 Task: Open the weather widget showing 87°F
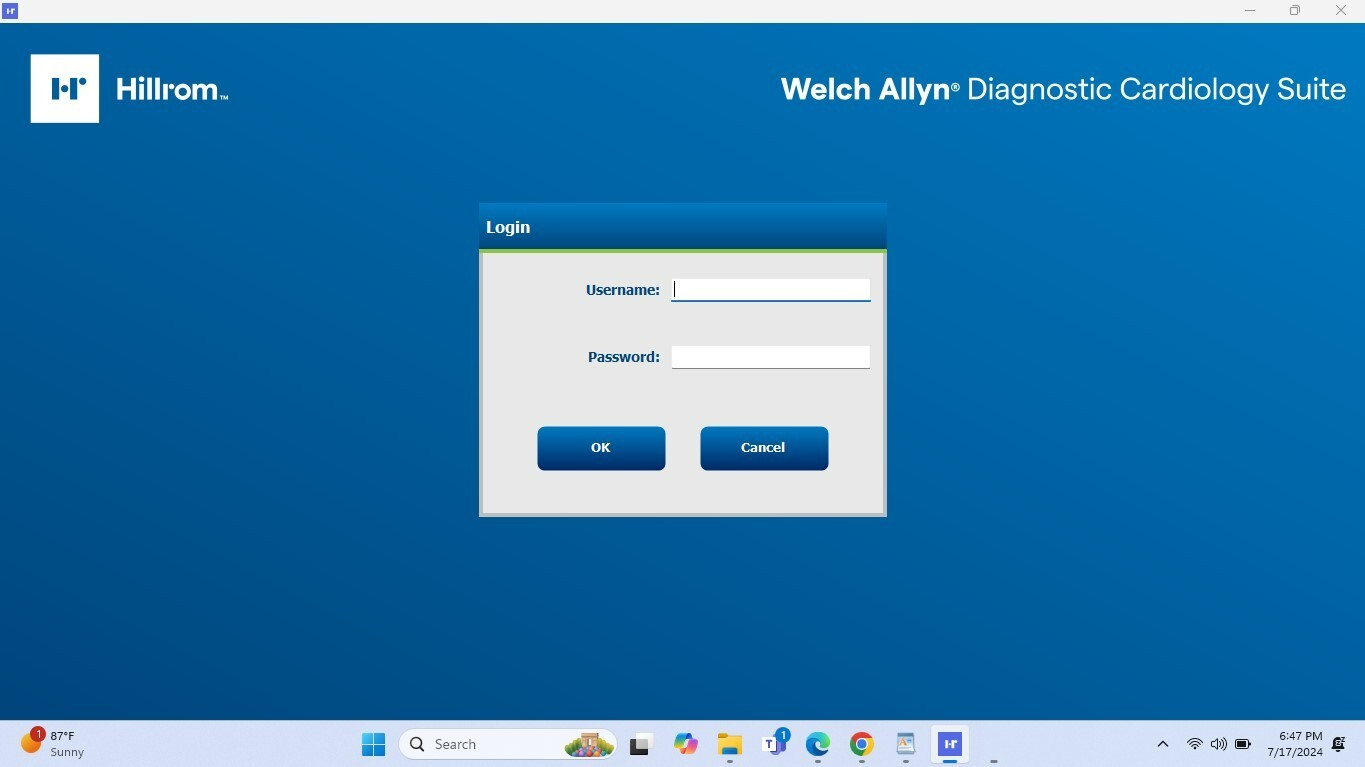(53, 744)
